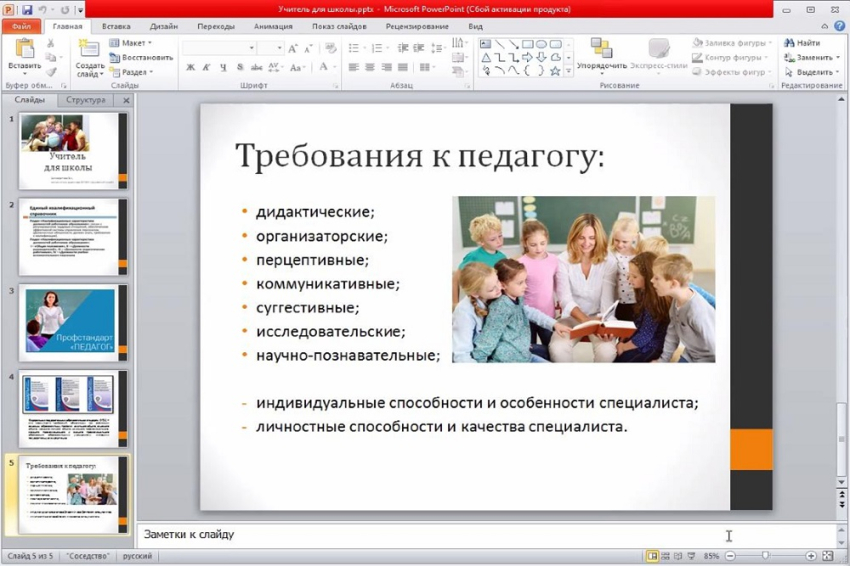
Task: Open the font size combo box
Action: (x=271, y=48)
